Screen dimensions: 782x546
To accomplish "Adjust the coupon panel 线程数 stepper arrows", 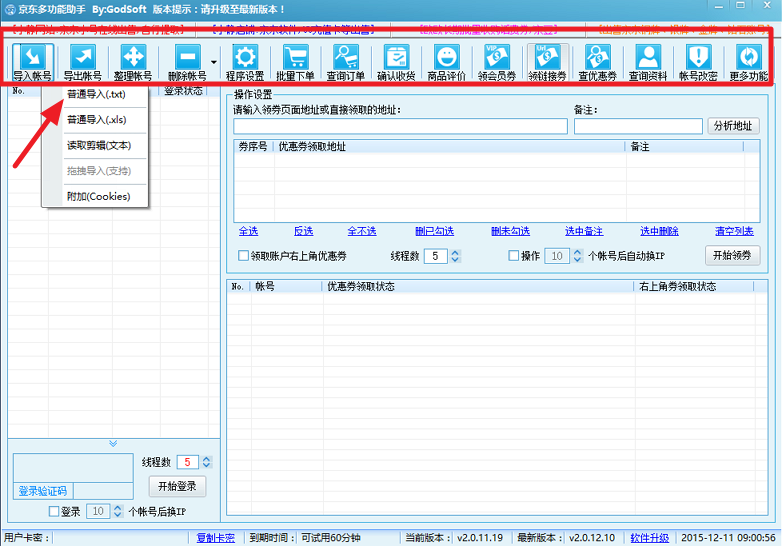I will click(455, 256).
